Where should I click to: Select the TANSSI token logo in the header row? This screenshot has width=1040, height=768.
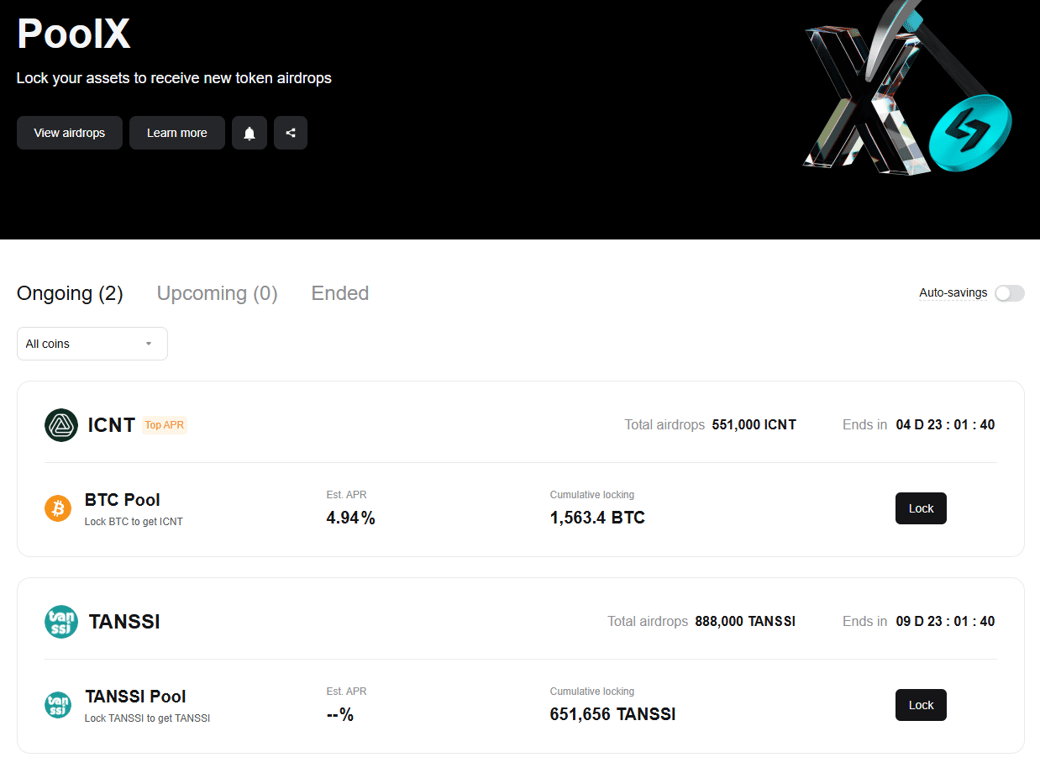tap(60, 621)
